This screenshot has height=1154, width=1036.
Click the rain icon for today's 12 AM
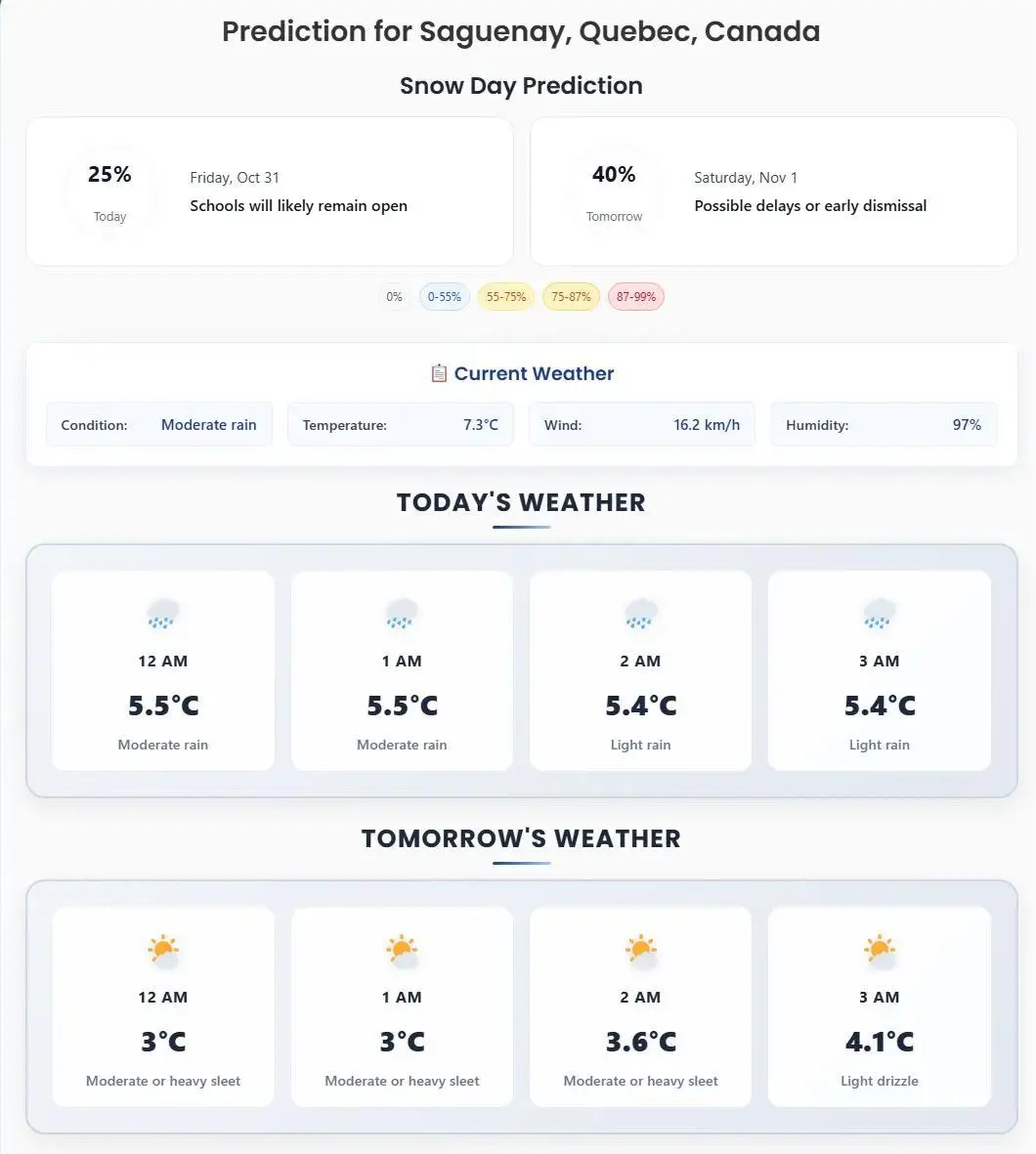coord(163,615)
